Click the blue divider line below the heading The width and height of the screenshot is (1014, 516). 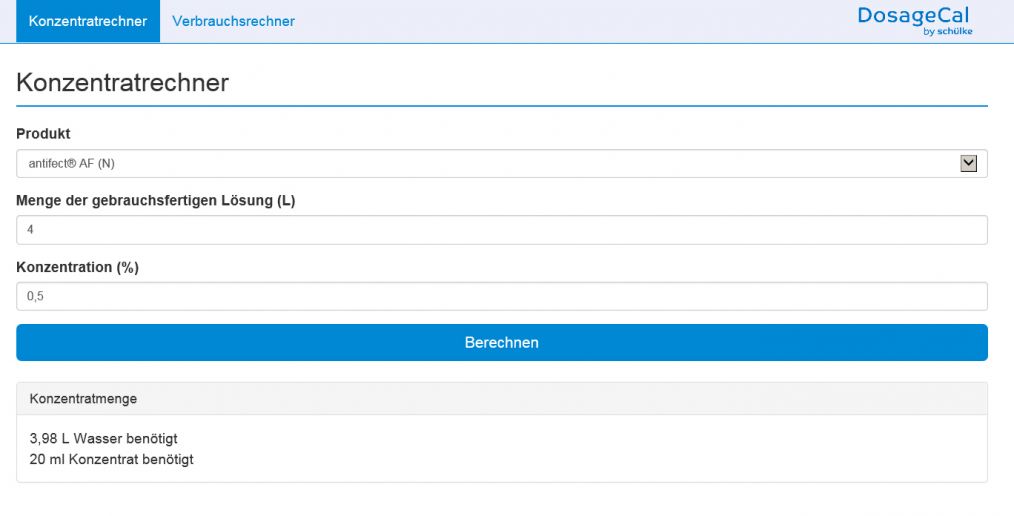(500, 105)
